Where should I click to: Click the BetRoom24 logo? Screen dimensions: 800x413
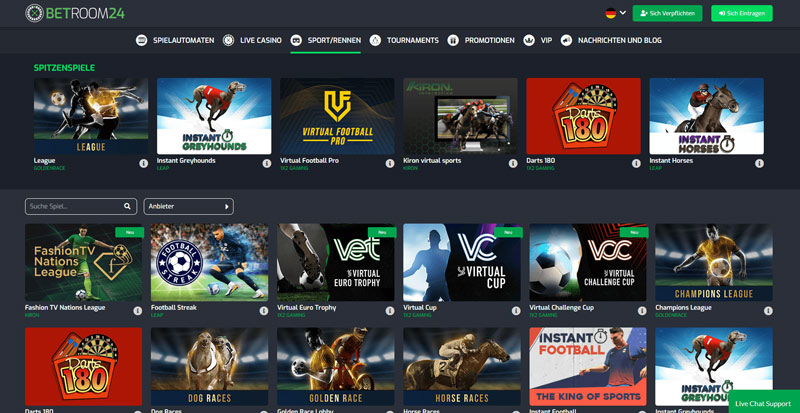75,13
